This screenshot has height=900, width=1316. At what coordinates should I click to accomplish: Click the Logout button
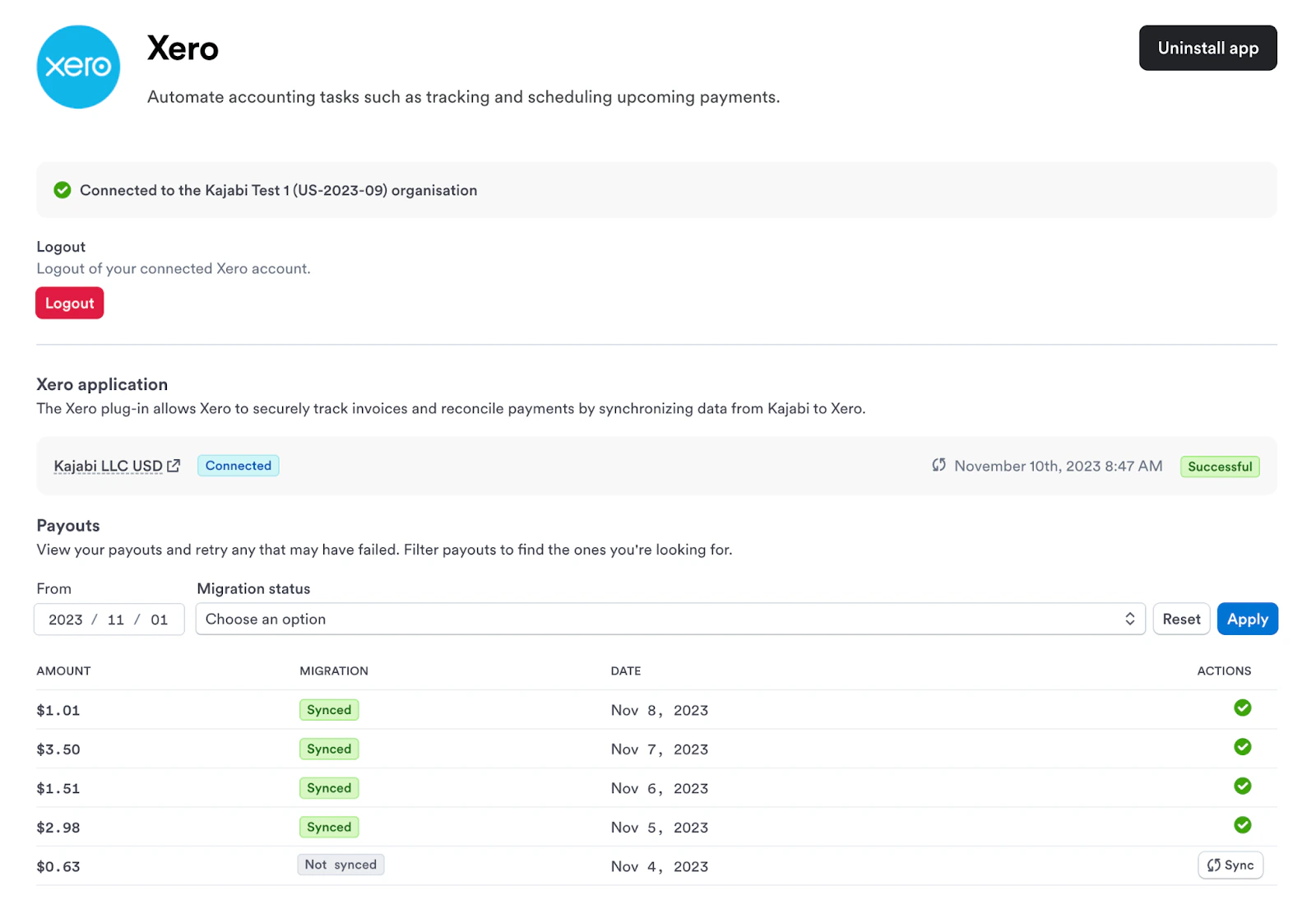click(69, 303)
